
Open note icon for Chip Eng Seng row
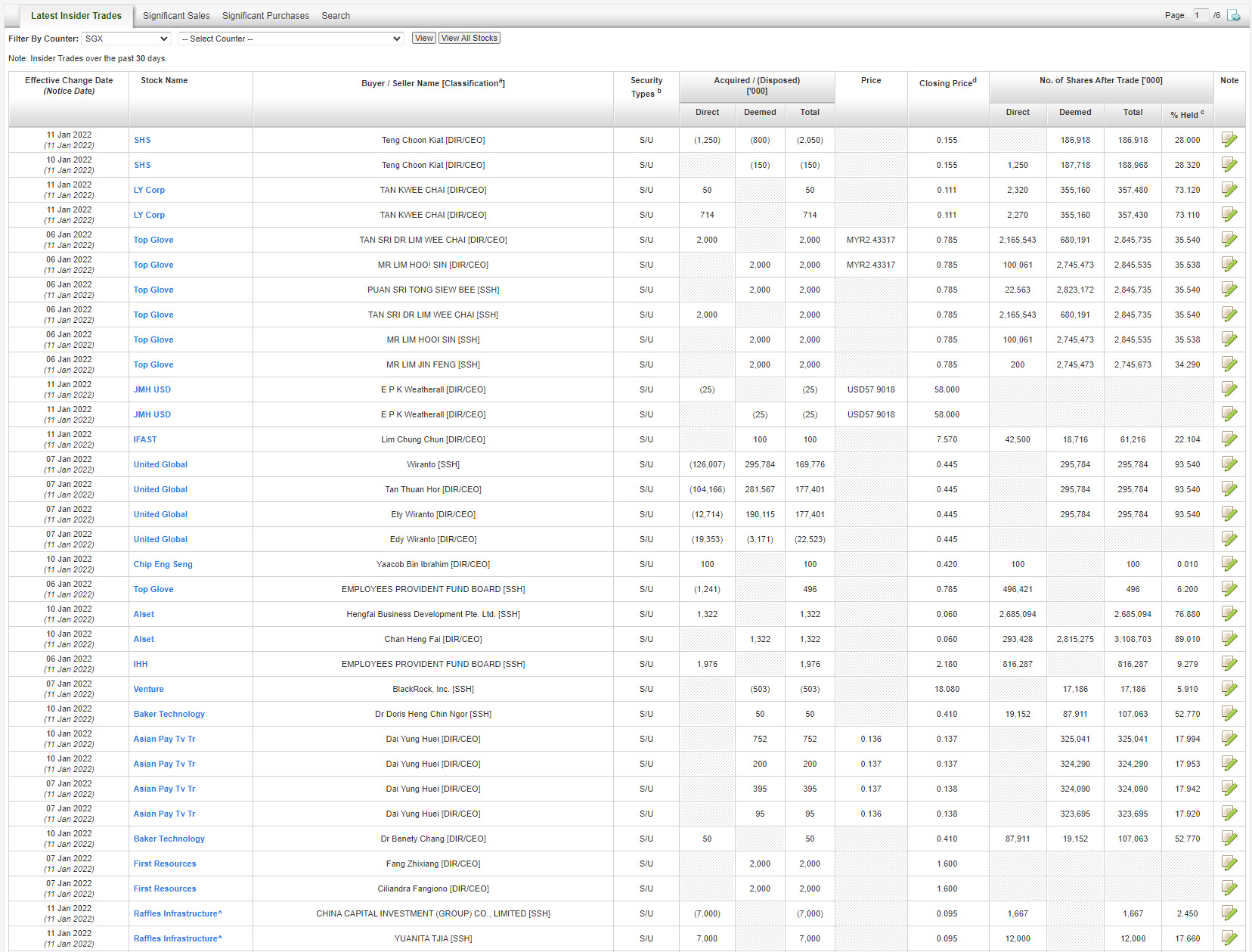click(1229, 564)
